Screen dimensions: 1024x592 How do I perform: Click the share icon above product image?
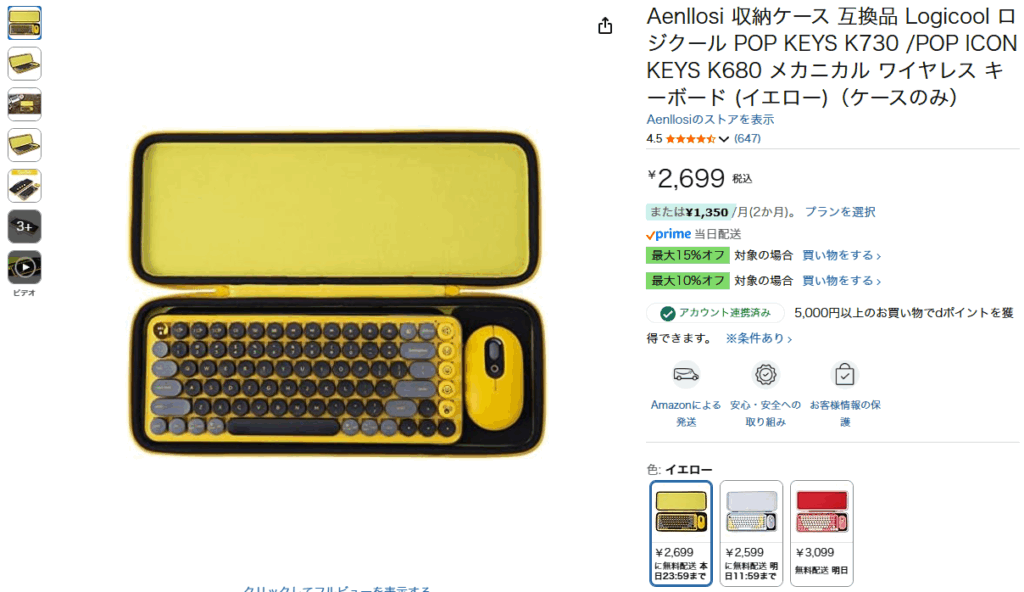tap(605, 25)
